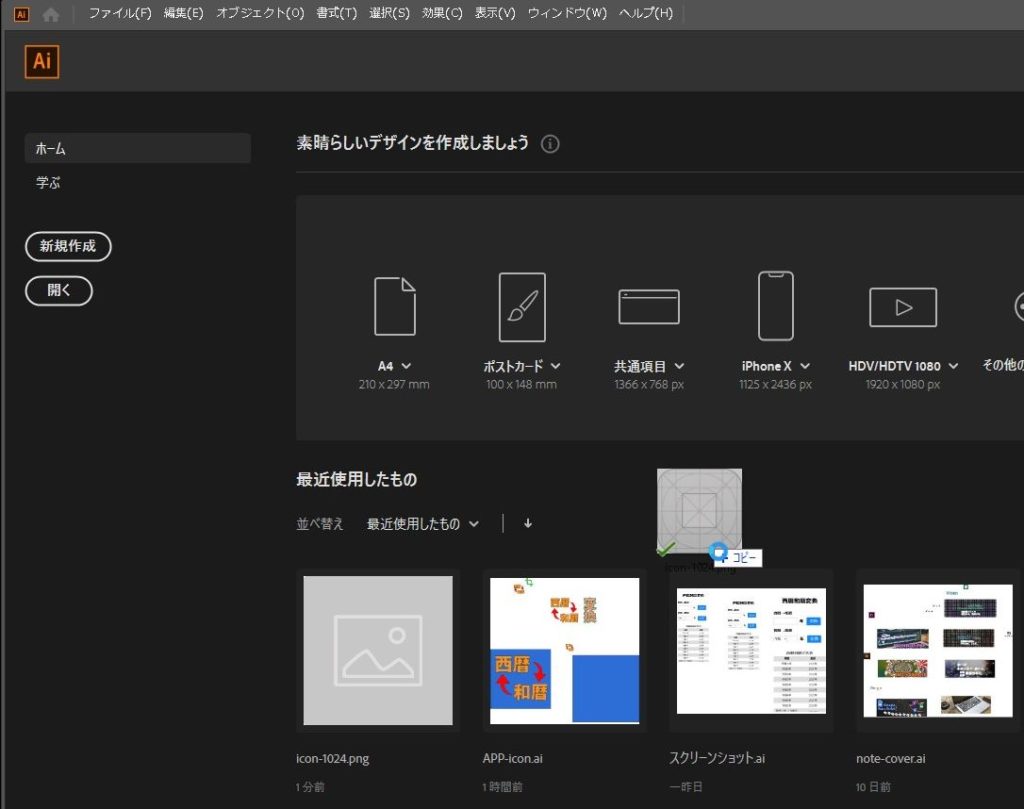Pick the iPhone X preset icon

point(775,307)
